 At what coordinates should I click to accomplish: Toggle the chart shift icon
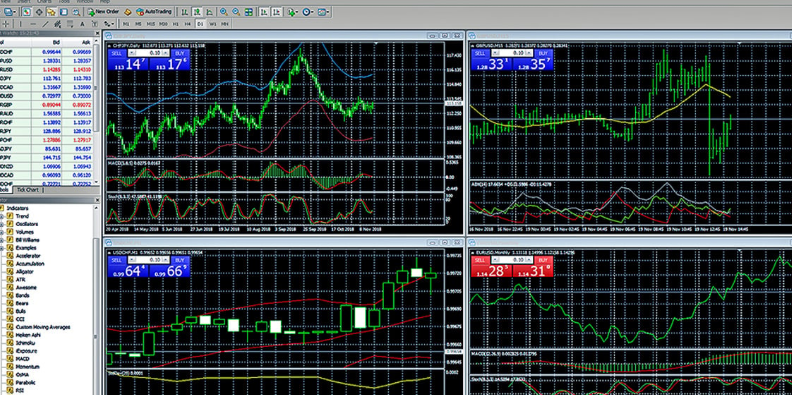click(x=276, y=12)
